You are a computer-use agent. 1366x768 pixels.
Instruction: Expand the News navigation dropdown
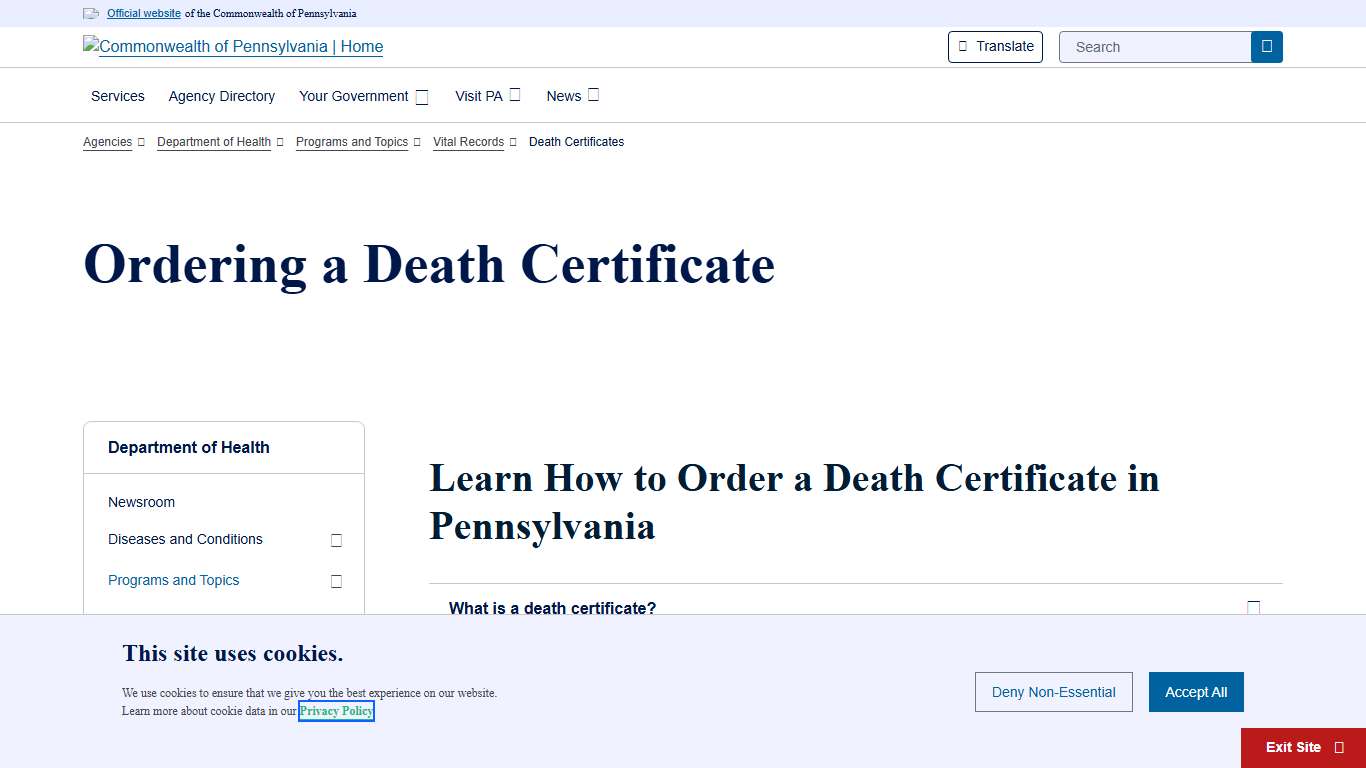click(594, 94)
